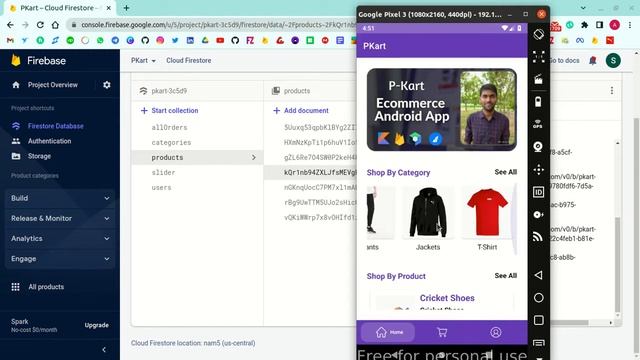Screen dimensions: 640x360
Task: Open the emulator GPS location tool
Action: [x=538, y=124]
